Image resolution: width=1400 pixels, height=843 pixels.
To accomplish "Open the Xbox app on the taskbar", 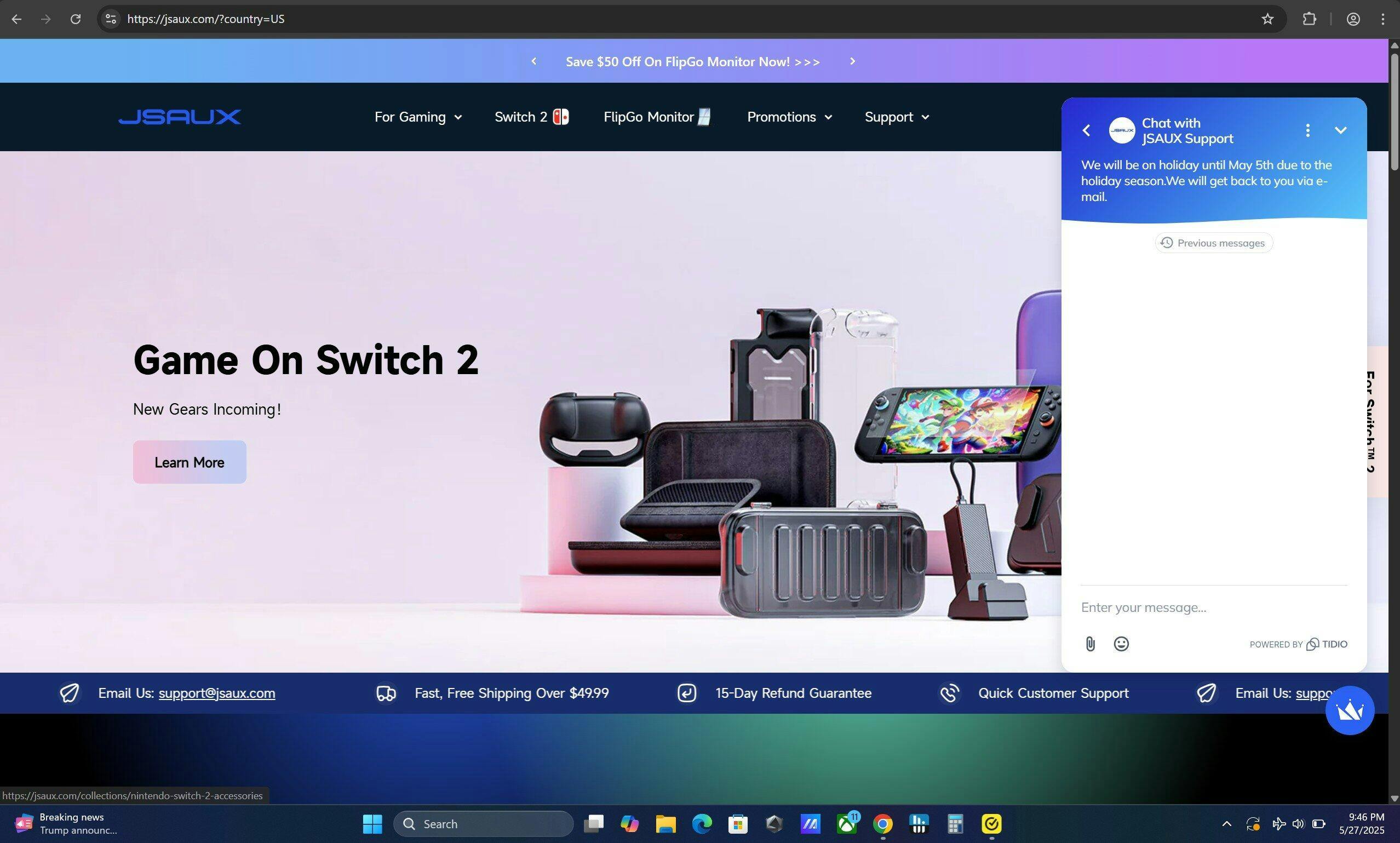I will [x=847, y=824].
